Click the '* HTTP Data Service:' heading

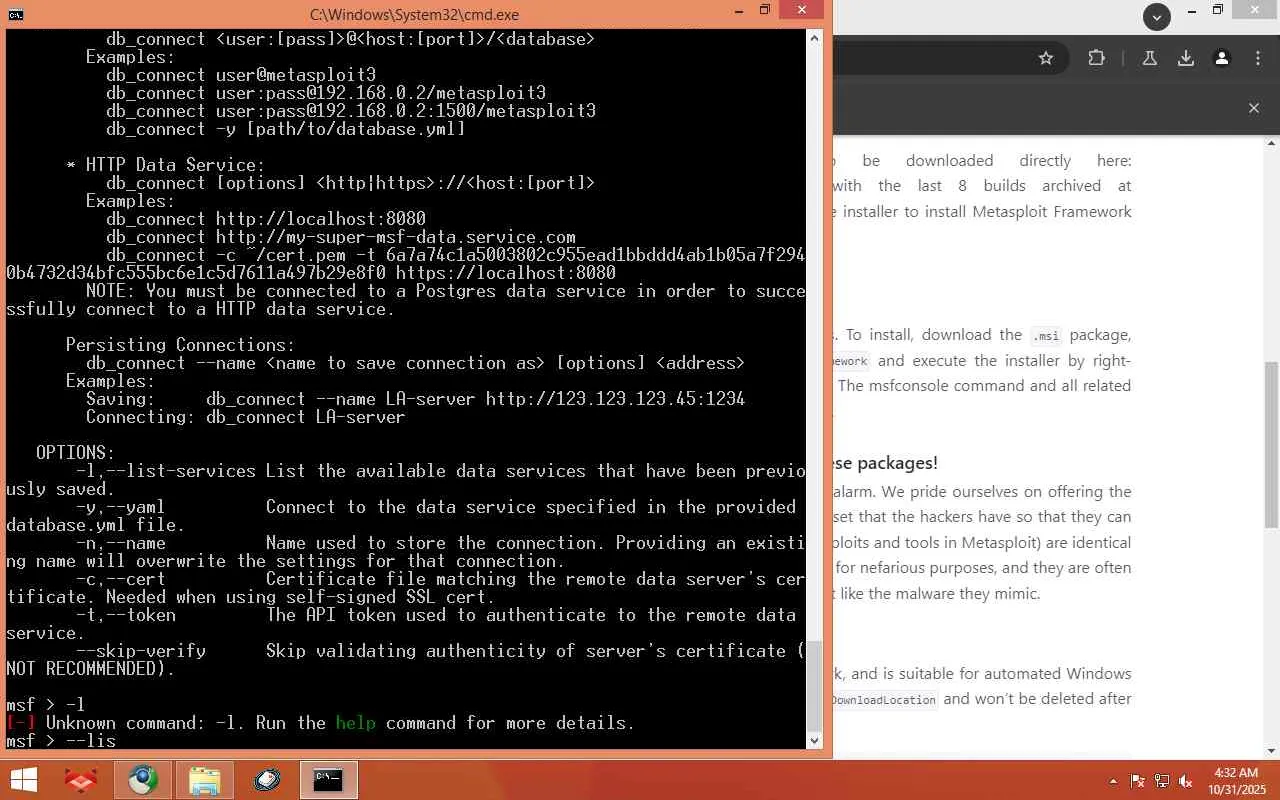pos(166,165)
